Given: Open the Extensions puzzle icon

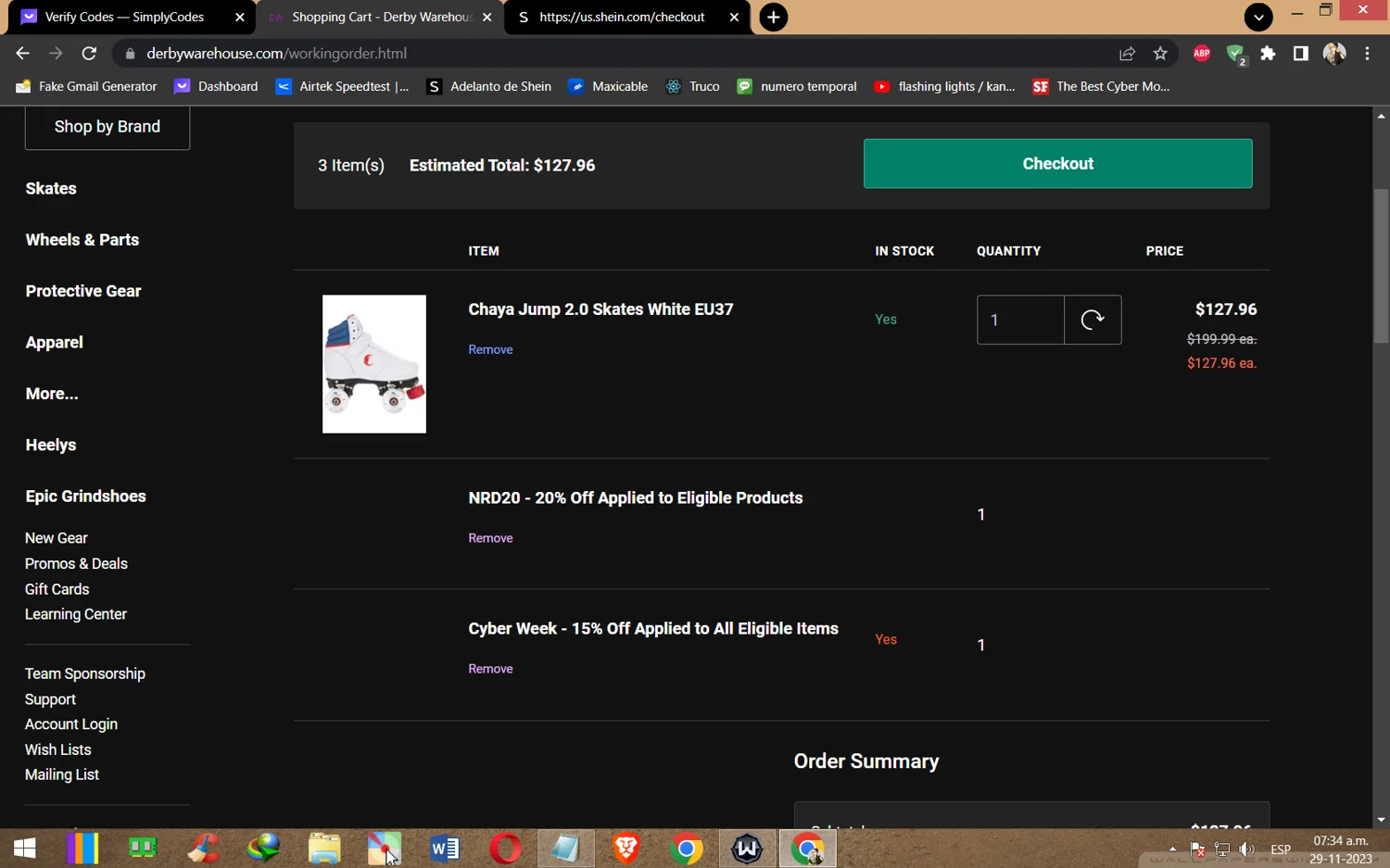Looking at the screenshot, I should click(1268, 54).
